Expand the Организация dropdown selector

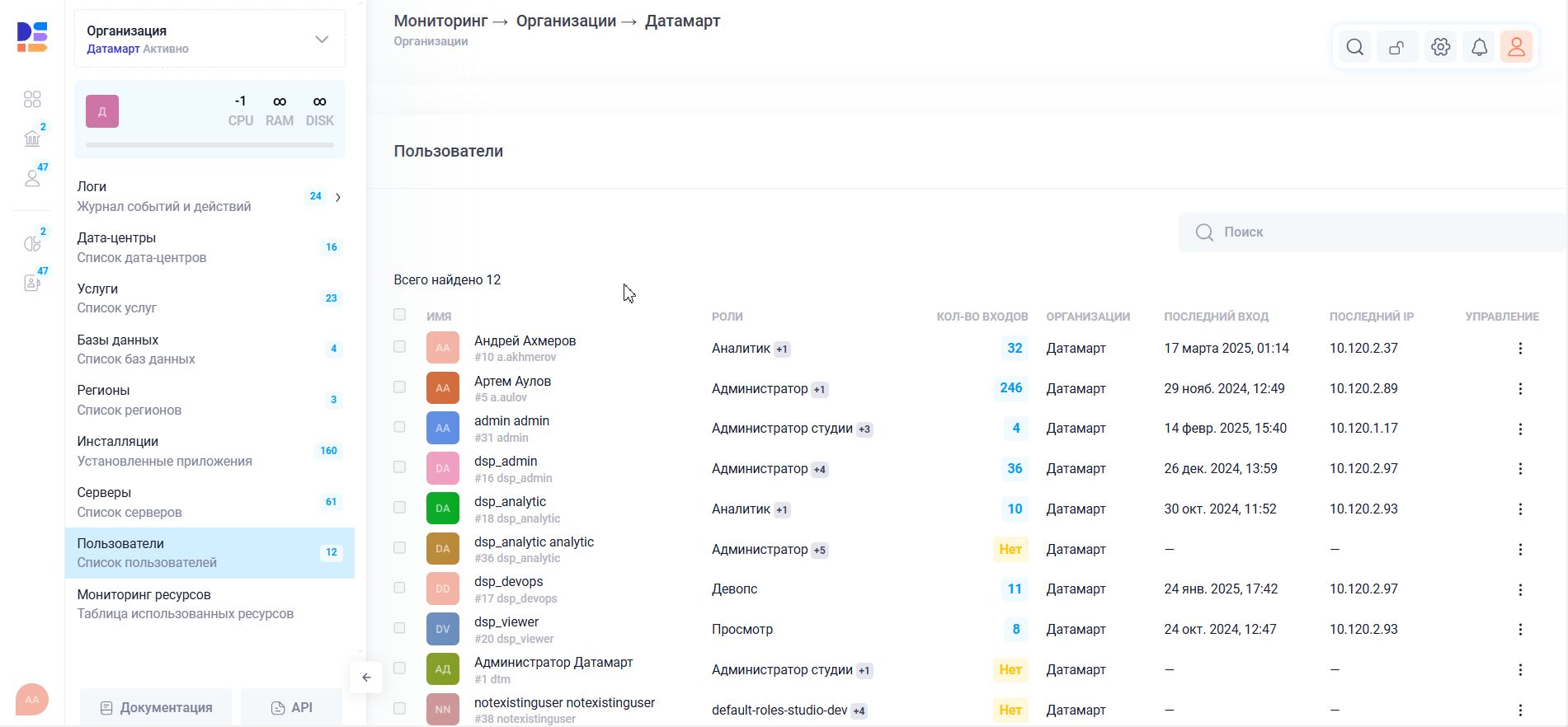point(322,40)
